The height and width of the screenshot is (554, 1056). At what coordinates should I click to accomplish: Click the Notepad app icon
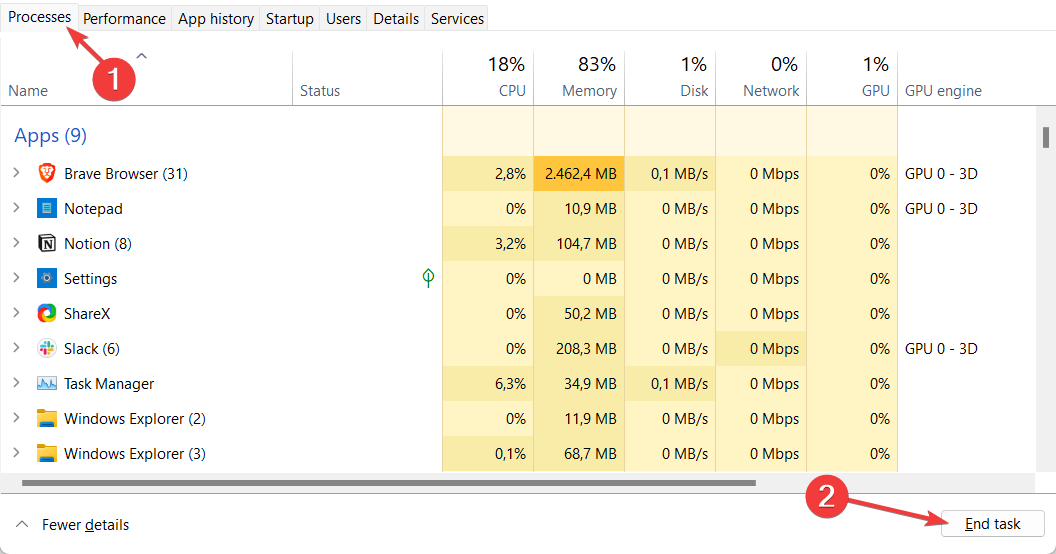(x=46, y=208)
